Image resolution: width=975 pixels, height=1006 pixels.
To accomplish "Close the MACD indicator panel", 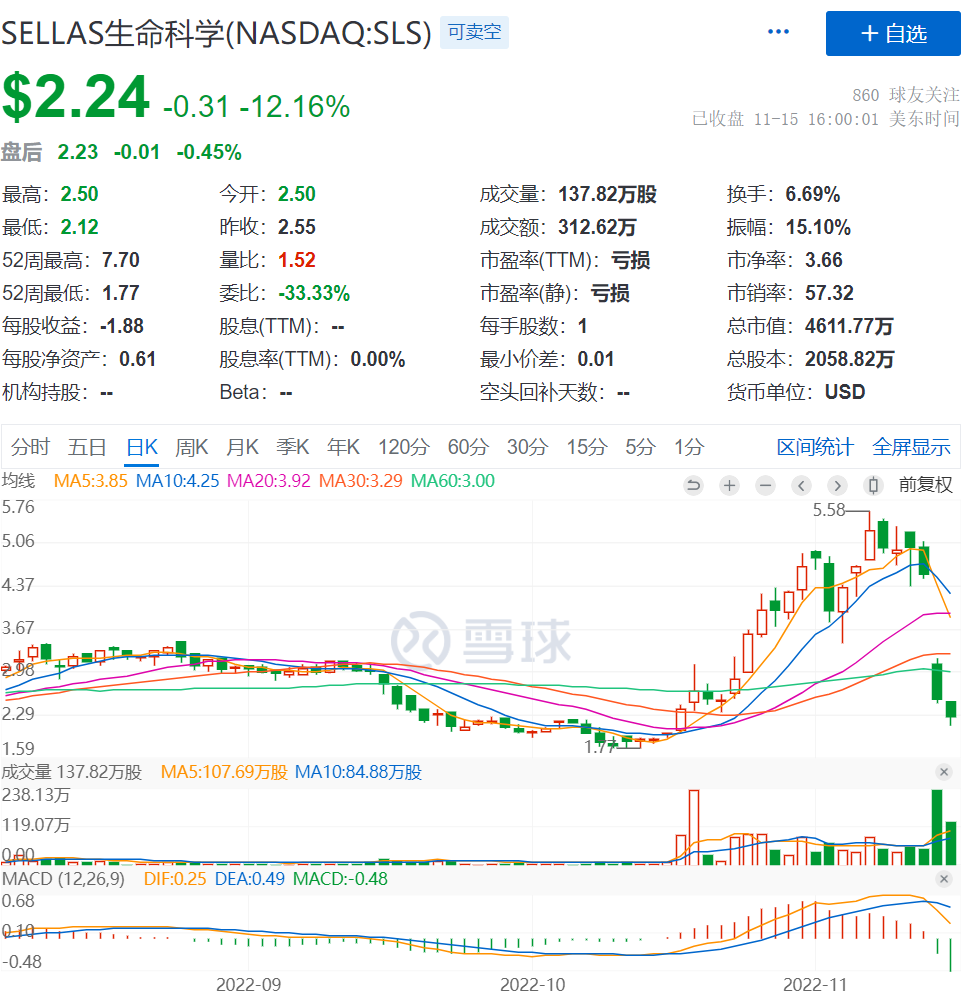I will click(944, 879).
